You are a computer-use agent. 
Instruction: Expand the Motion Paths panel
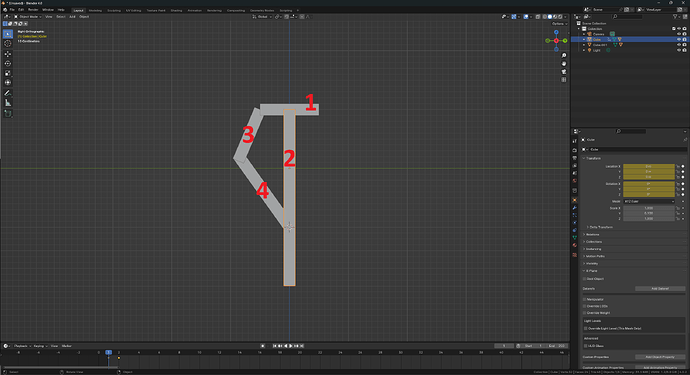(595, 256)
